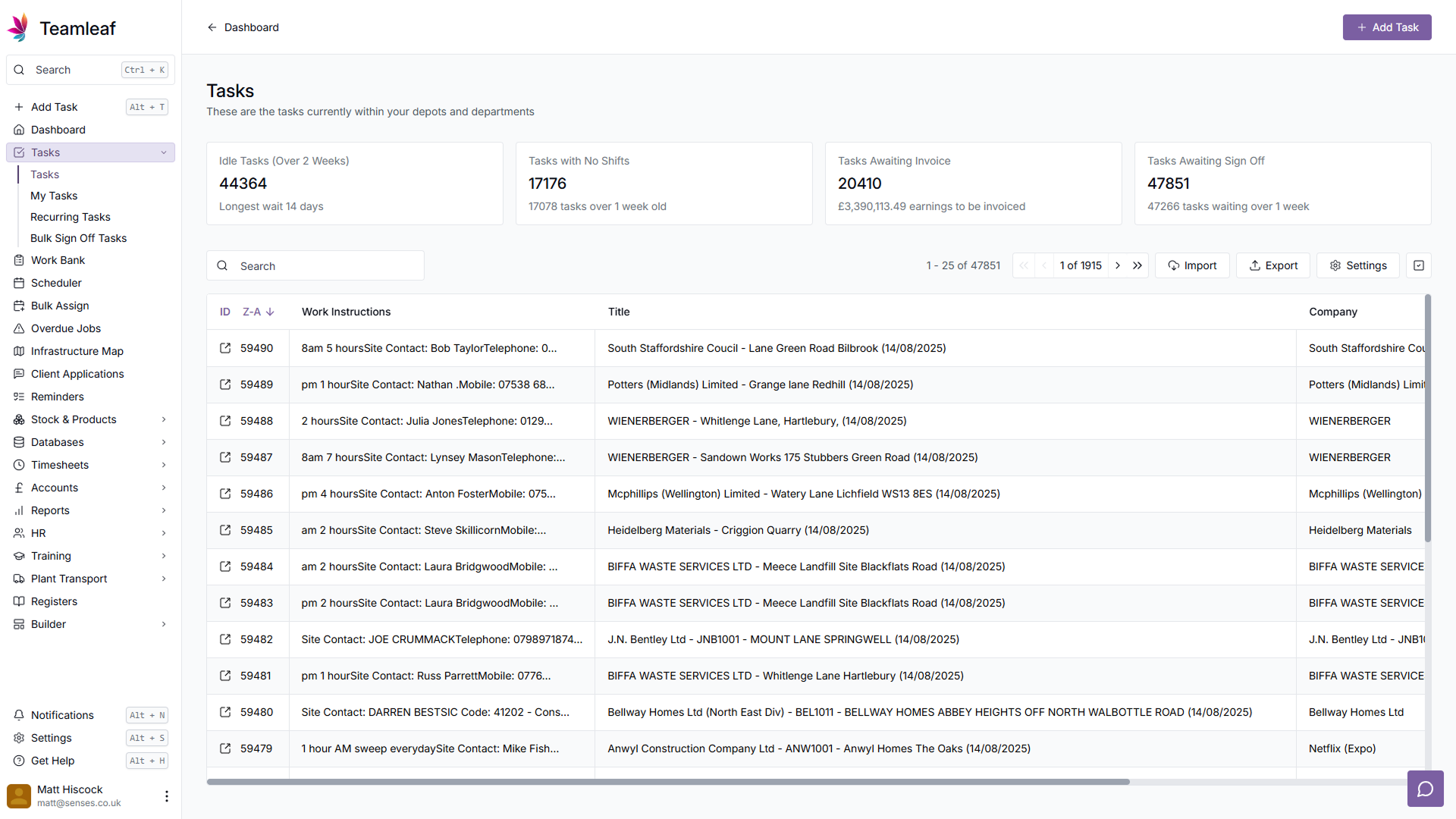
Task: Open Tasks Awaiting Sign Off card
Action: [1283, 184]
